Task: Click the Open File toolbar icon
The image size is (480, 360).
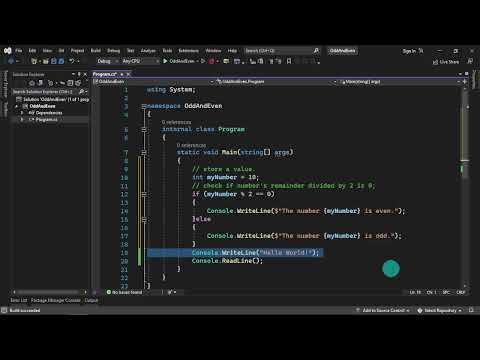Action: (x=46, y=61)
